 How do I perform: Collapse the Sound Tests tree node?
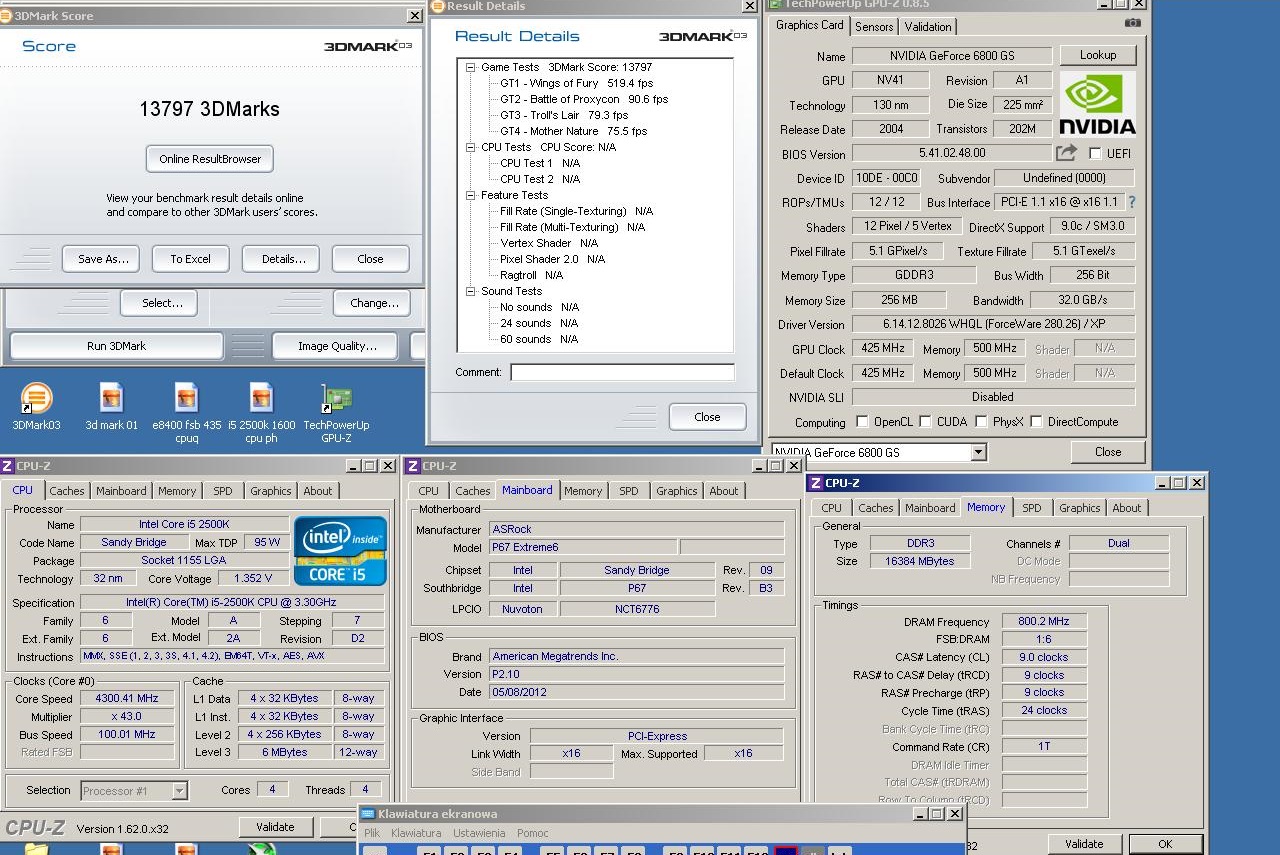point(471,291)
